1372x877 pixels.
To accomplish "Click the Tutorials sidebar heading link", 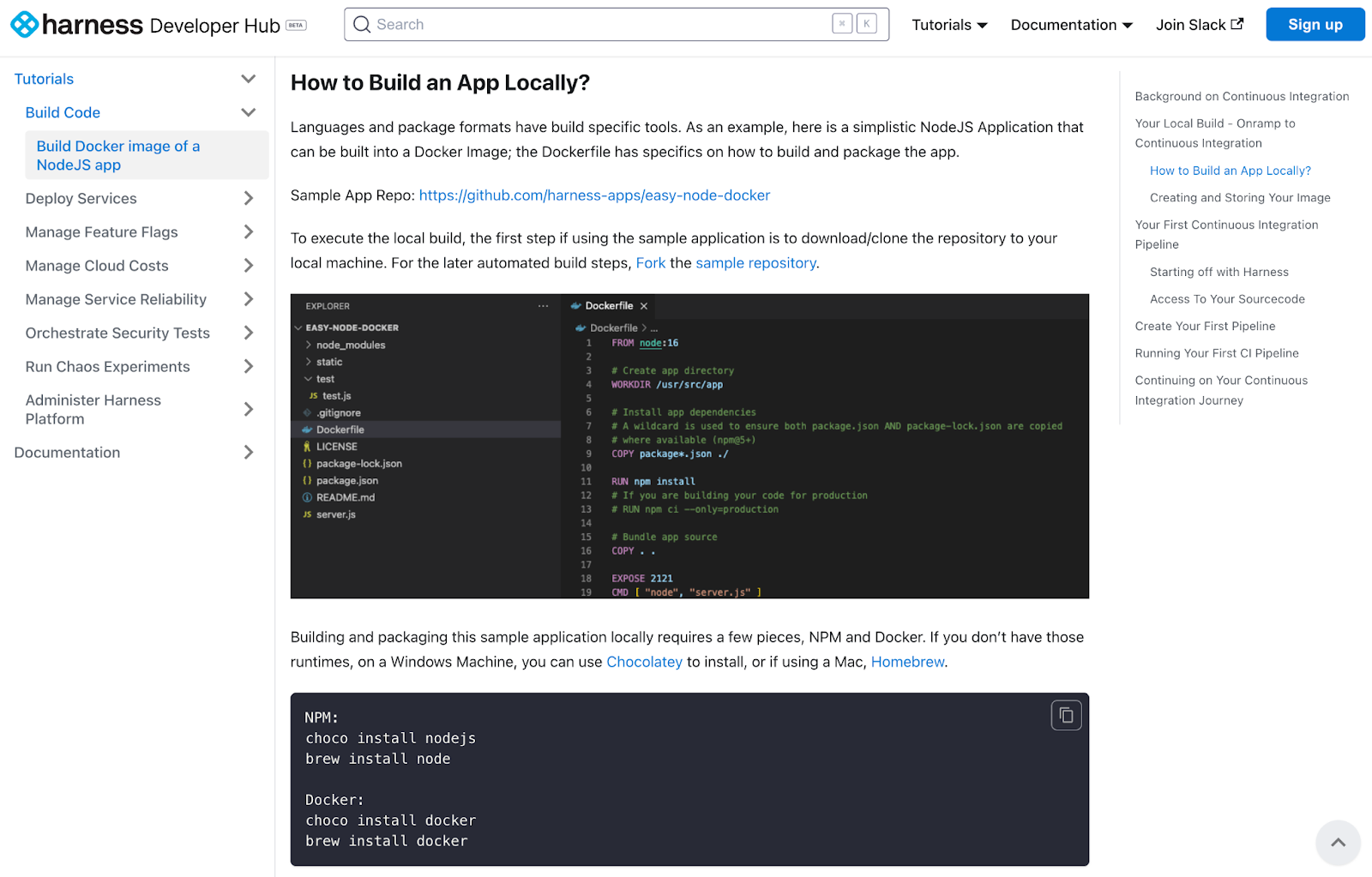I will 44,79.
